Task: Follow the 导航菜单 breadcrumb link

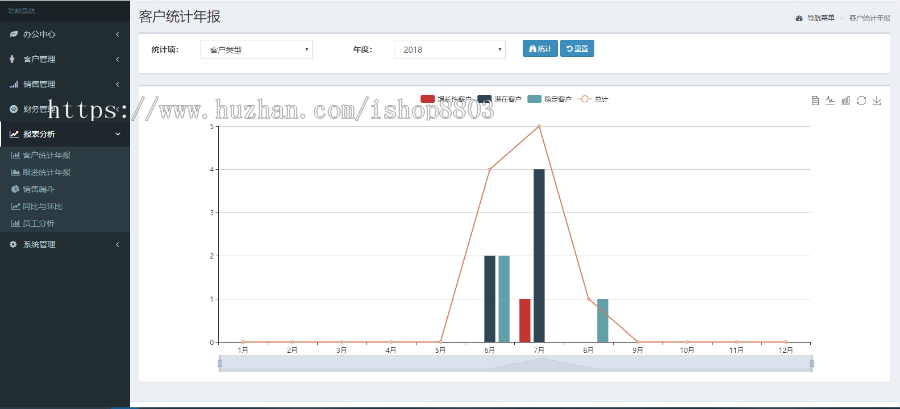Action: point(821,18)
